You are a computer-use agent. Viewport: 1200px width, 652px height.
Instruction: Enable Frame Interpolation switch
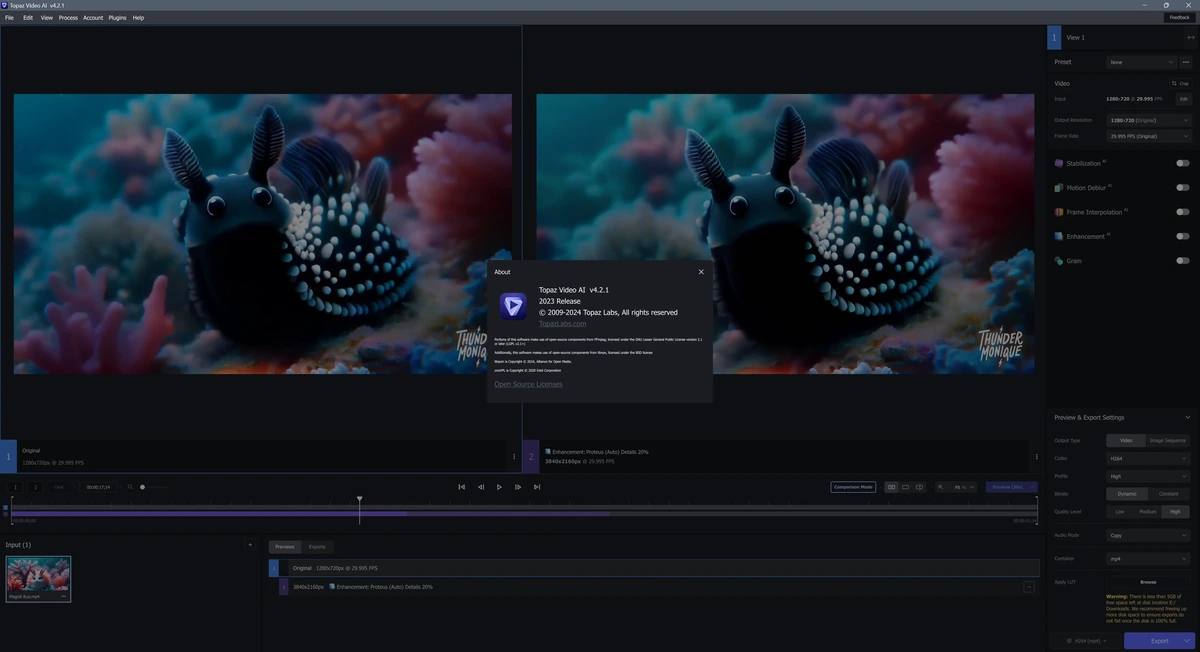pyautogui.click(x=1183, y=212)
